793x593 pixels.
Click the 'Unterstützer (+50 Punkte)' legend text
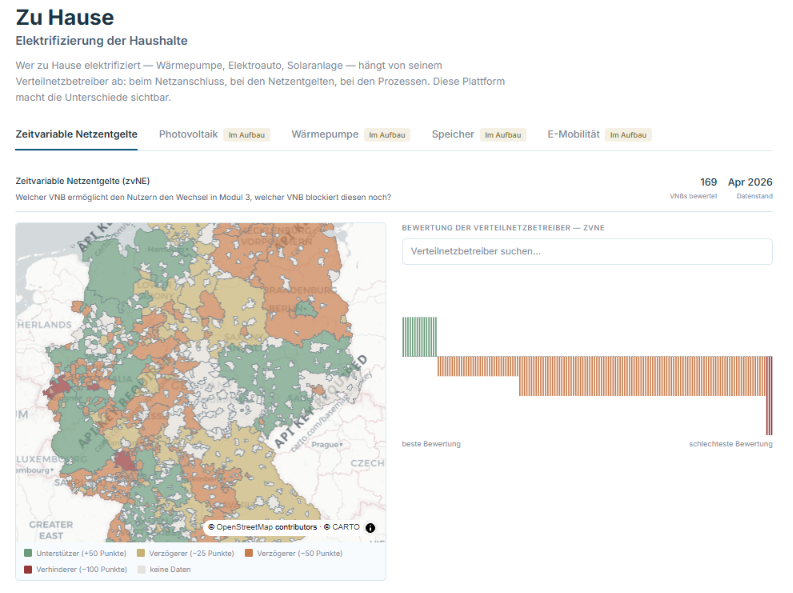(x=81, y=554)
